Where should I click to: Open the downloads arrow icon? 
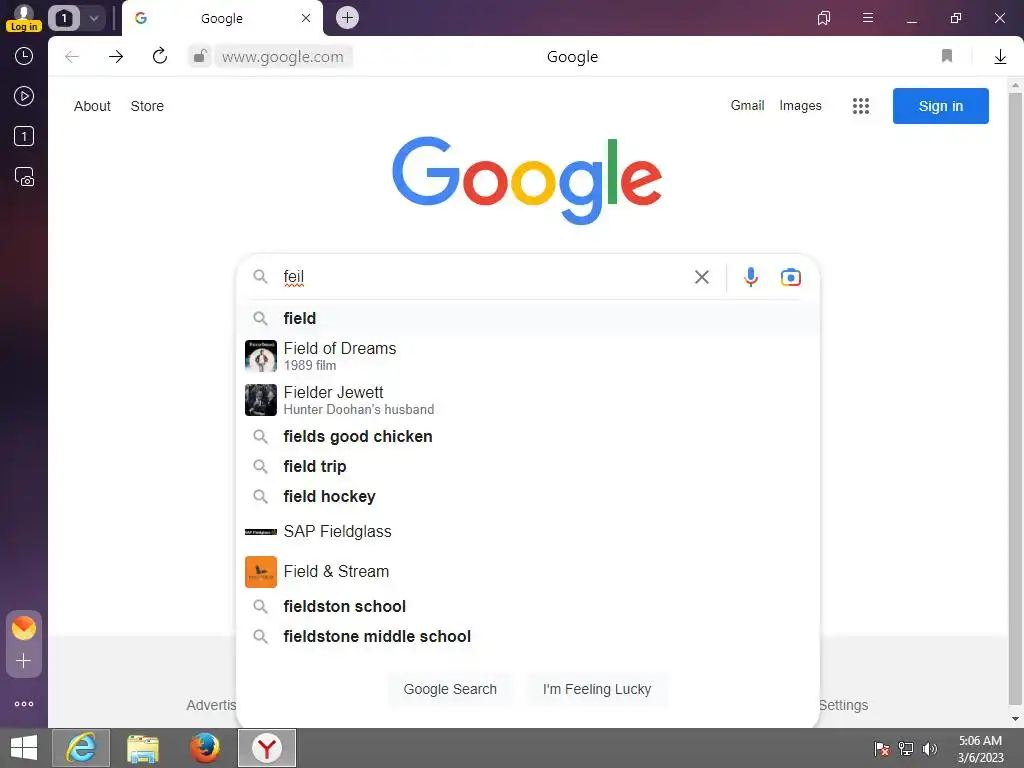click(1000, 57)
